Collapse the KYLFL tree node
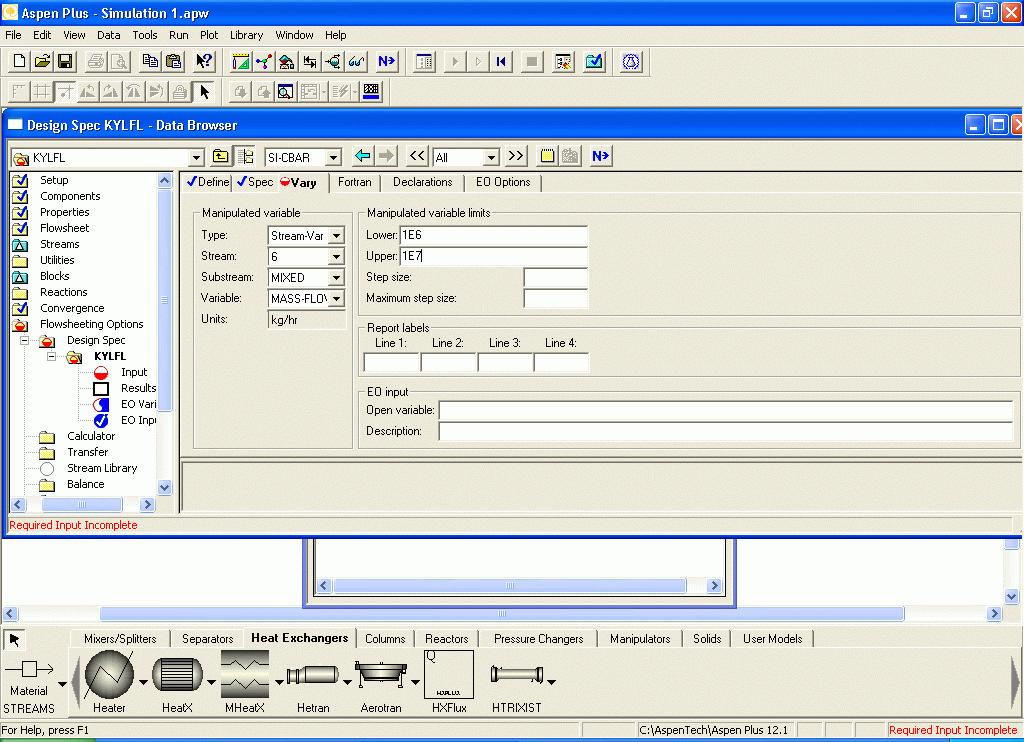 [x=51, y=357]
